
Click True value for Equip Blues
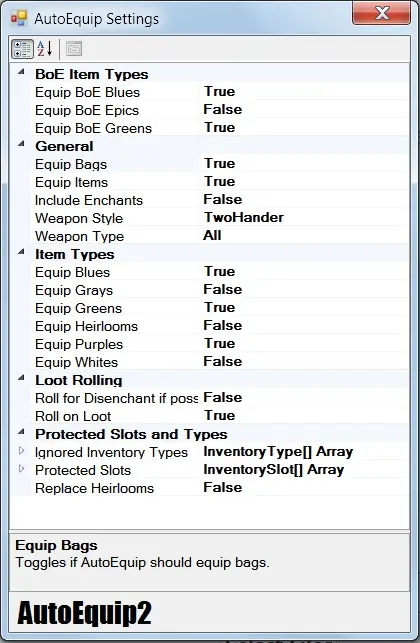click(219, 271)
